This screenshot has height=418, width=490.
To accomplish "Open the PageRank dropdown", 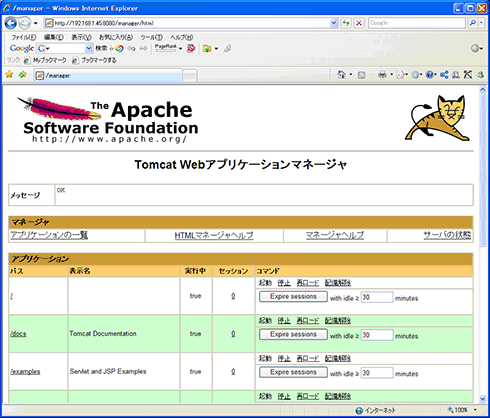I will pyautogui.click(x=180, y=49).
